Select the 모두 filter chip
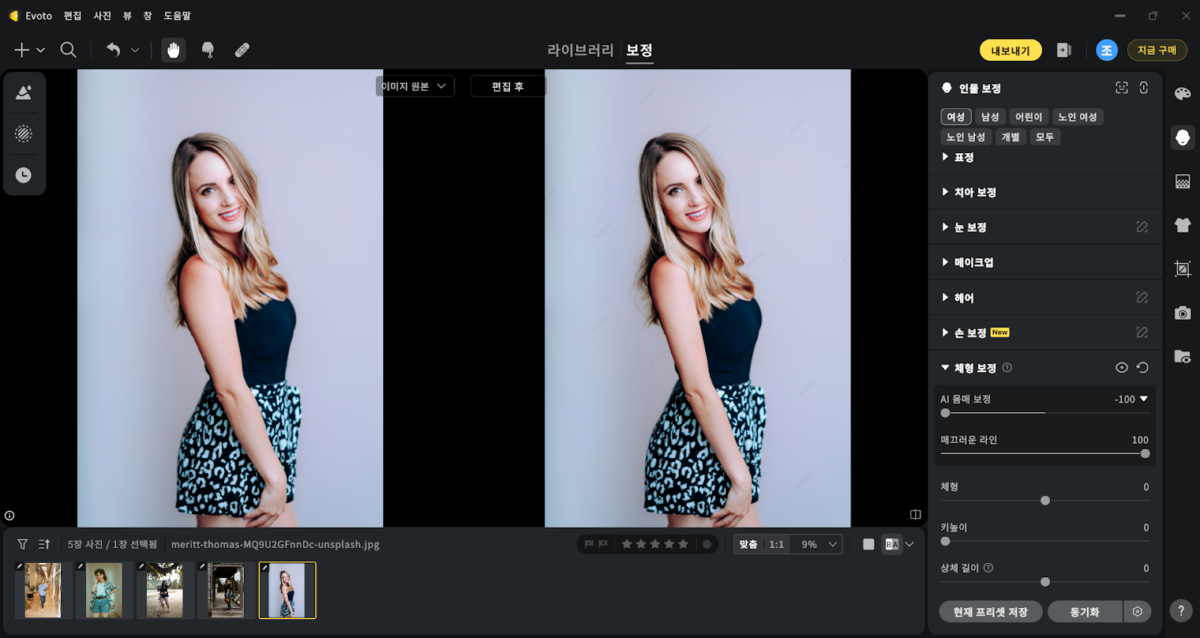Viewport: 1200px width, 638px height. click(x=1045, y=137)
